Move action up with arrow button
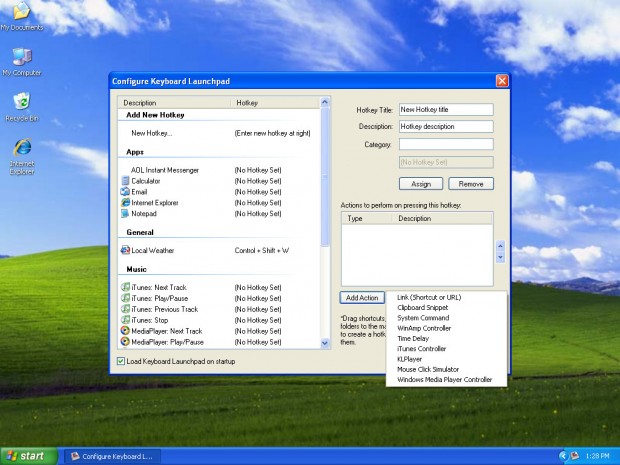This screenshot has height=465, width=620. pos(500,246)
